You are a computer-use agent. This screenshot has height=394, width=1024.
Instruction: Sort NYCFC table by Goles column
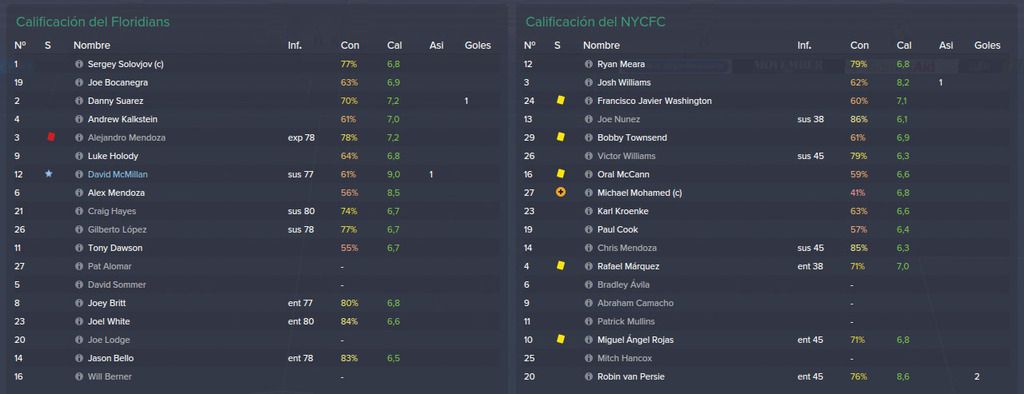pos(987,45)
